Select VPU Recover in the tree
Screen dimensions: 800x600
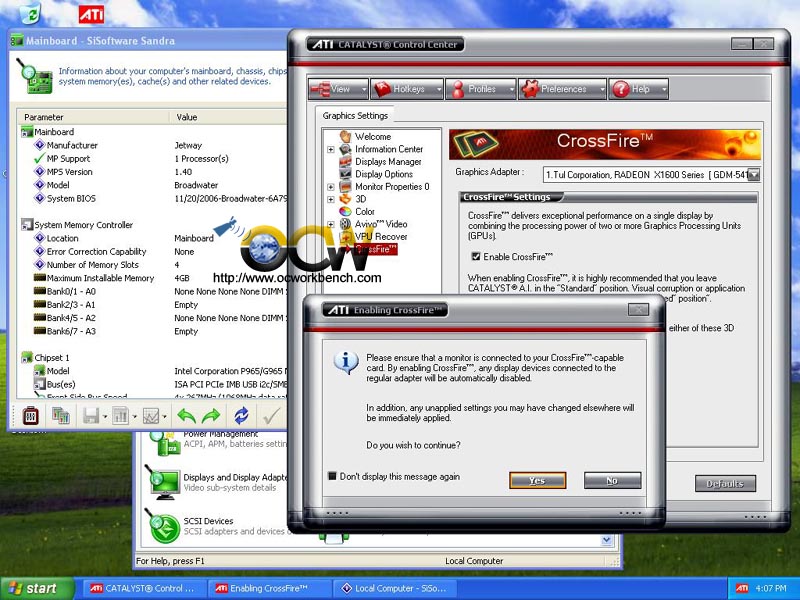pyautogui.click(x=381, y=236)
